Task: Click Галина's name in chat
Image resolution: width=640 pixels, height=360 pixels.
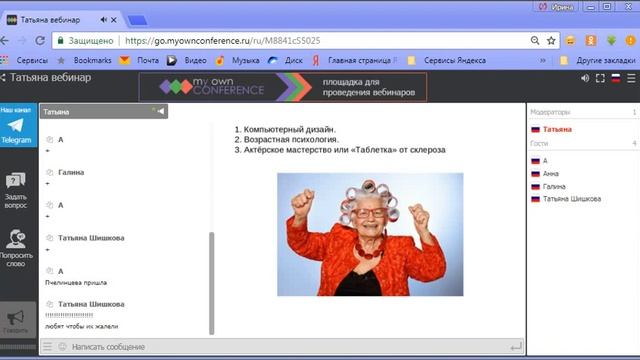Action: tap(71, 172)
